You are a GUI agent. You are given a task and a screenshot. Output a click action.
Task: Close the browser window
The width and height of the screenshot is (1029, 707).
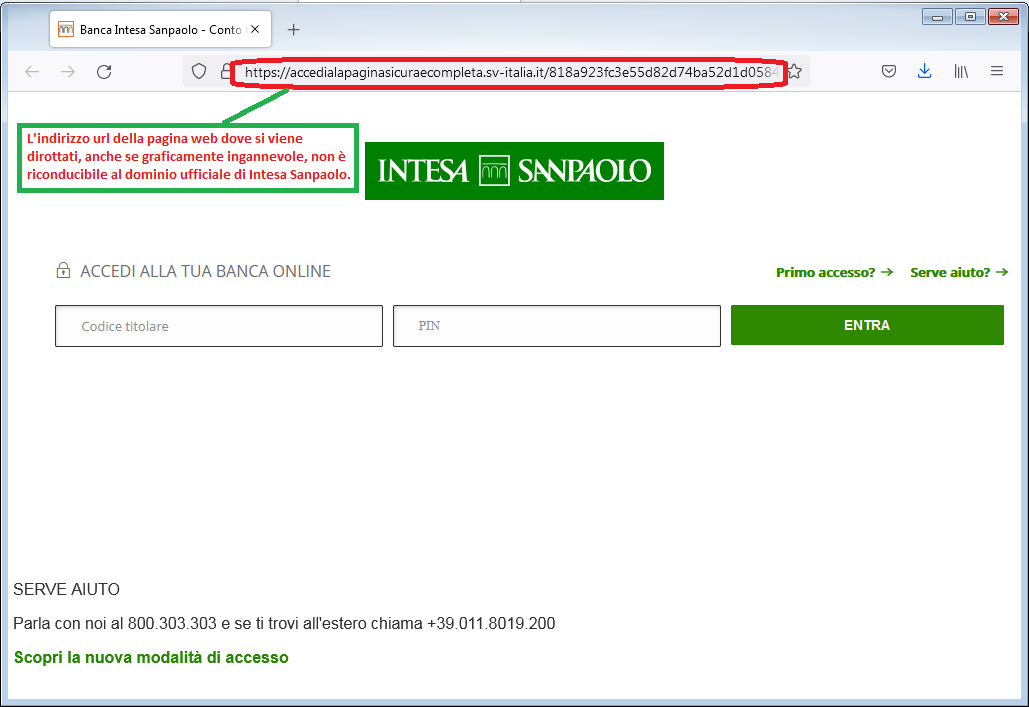(1003, 17)
